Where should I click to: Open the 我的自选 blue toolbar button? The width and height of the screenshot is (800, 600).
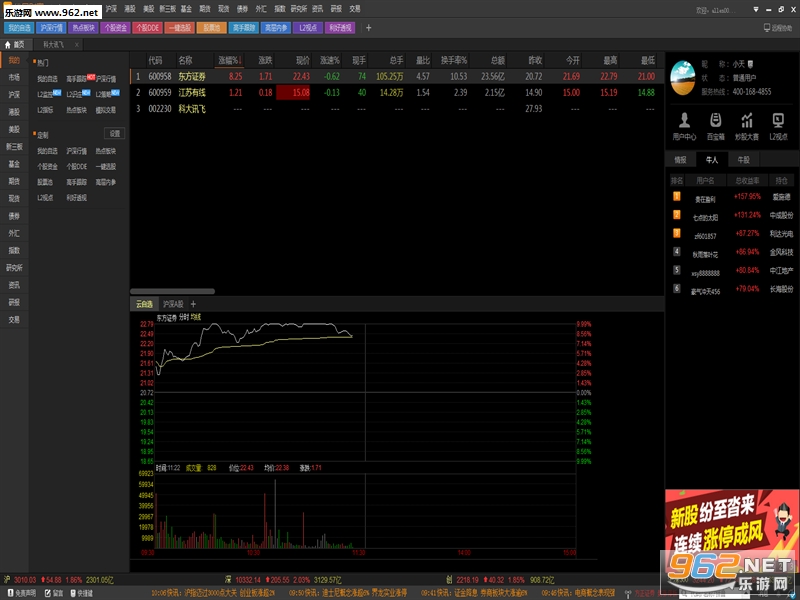[19, 28]
